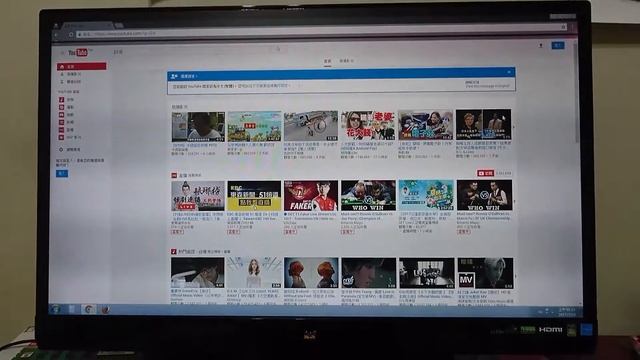Open the Gaming category in sidebar
The image size is (640, 360).
point(67,115)
